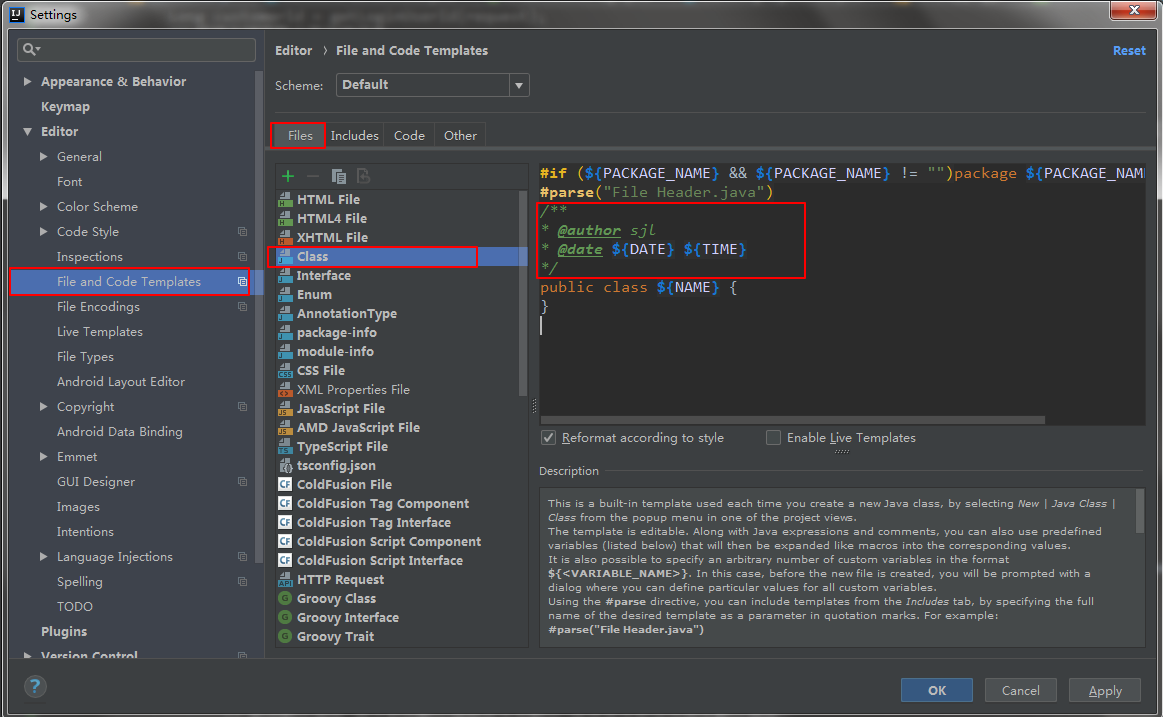Switch to the Includes tab
1163x717 pixels.
pos(354,136)
